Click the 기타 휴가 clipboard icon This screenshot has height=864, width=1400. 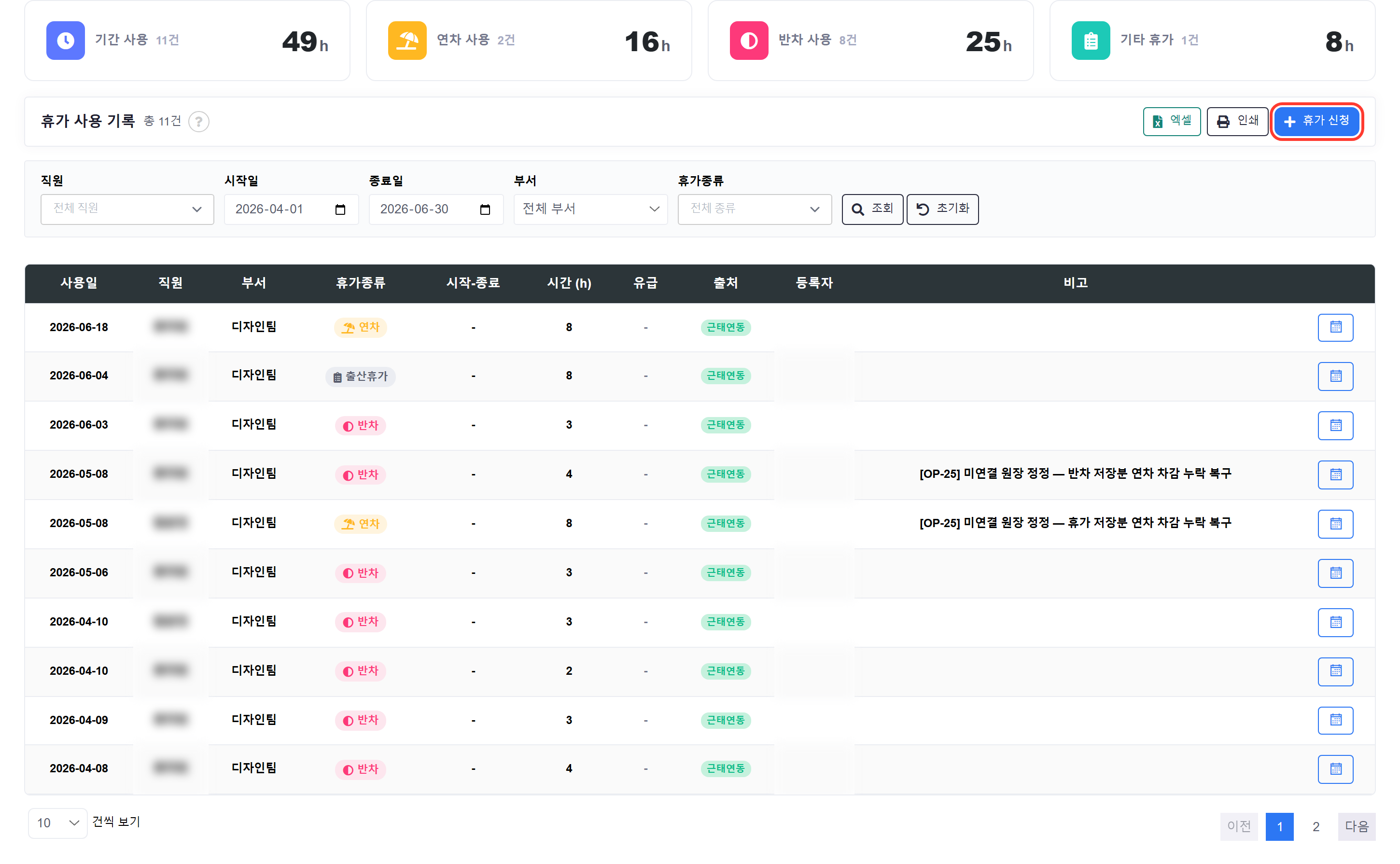[x=1090, y=41]
